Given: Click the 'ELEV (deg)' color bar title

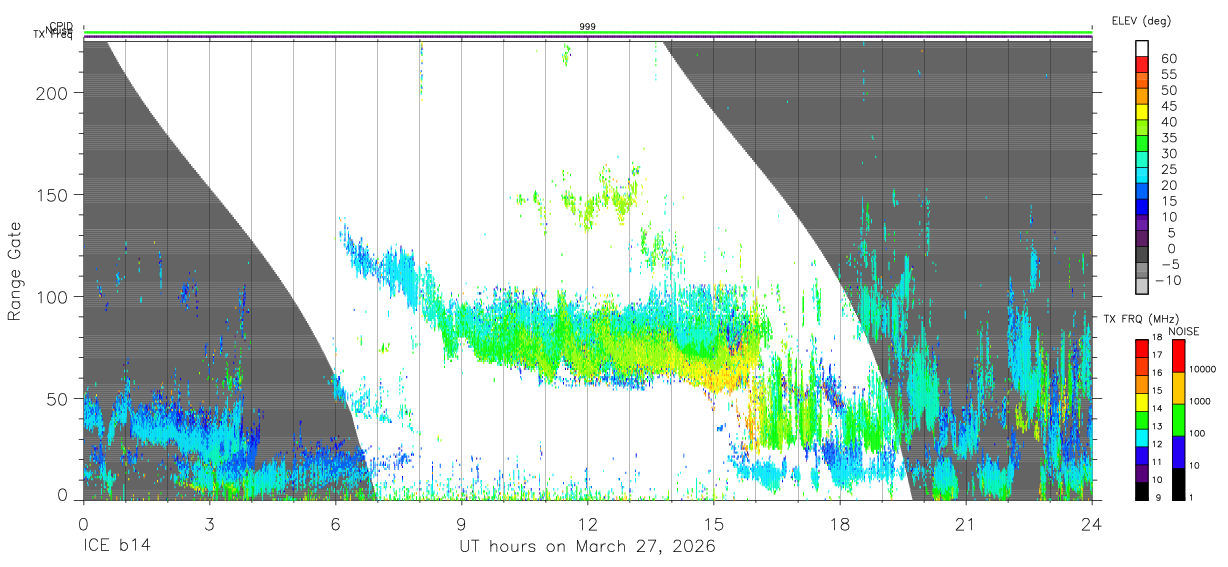Looking at the screenshot, I should click(x=1141, y=20).
